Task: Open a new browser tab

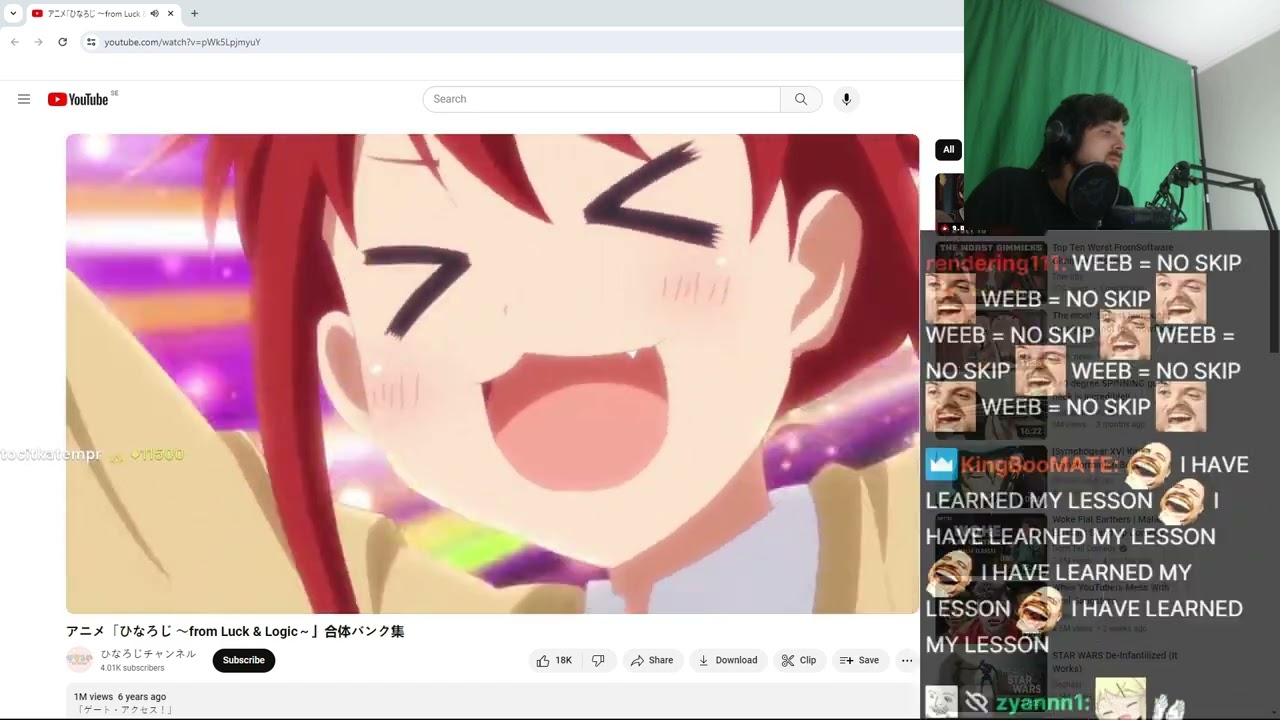Action: [194, 14]
